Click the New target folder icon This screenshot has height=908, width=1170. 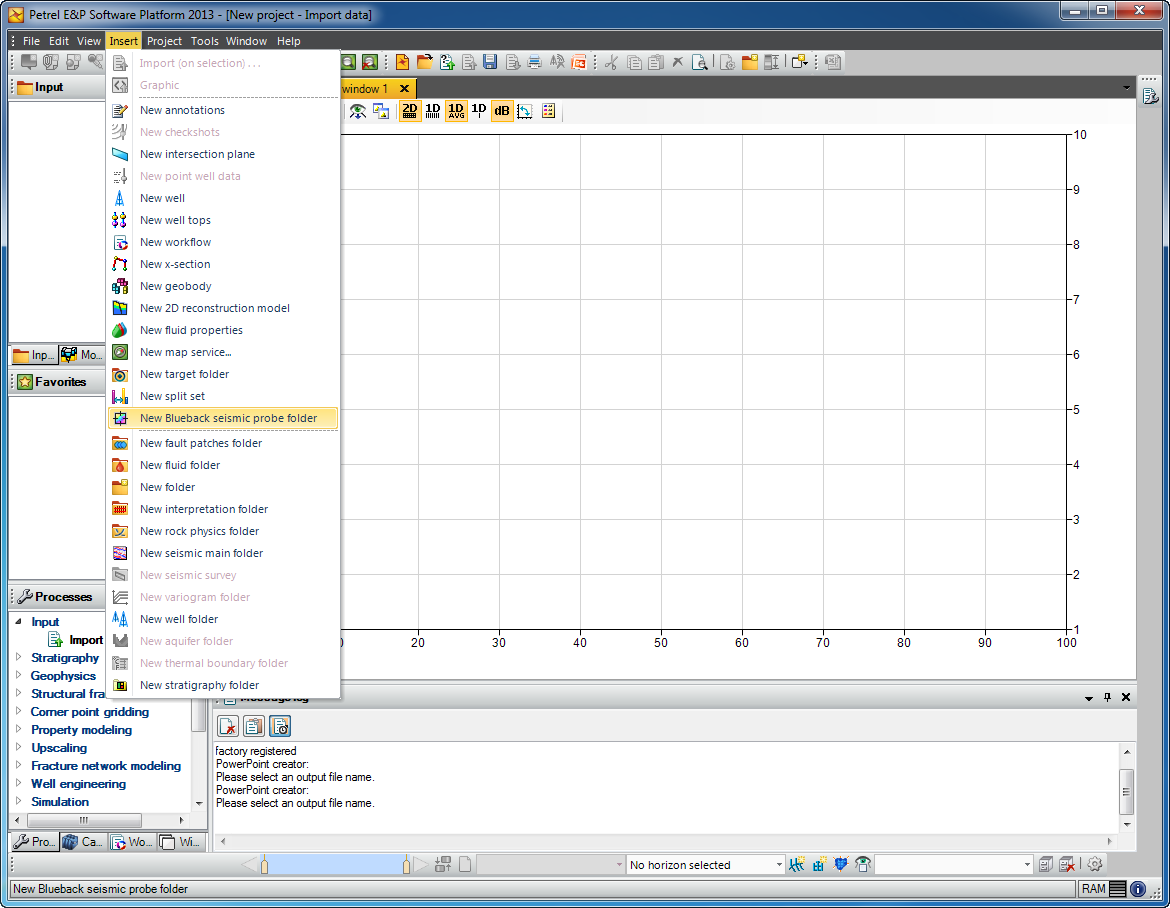[119, 374]
